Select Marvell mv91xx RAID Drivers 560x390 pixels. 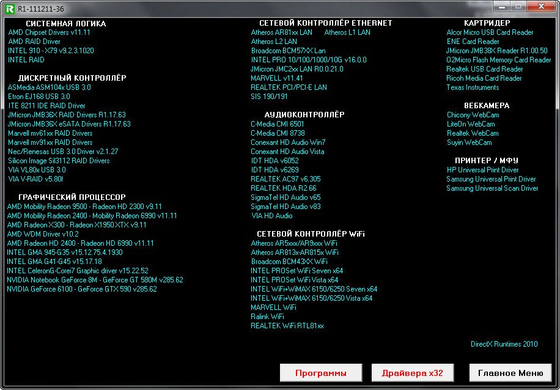pos(50,142)
